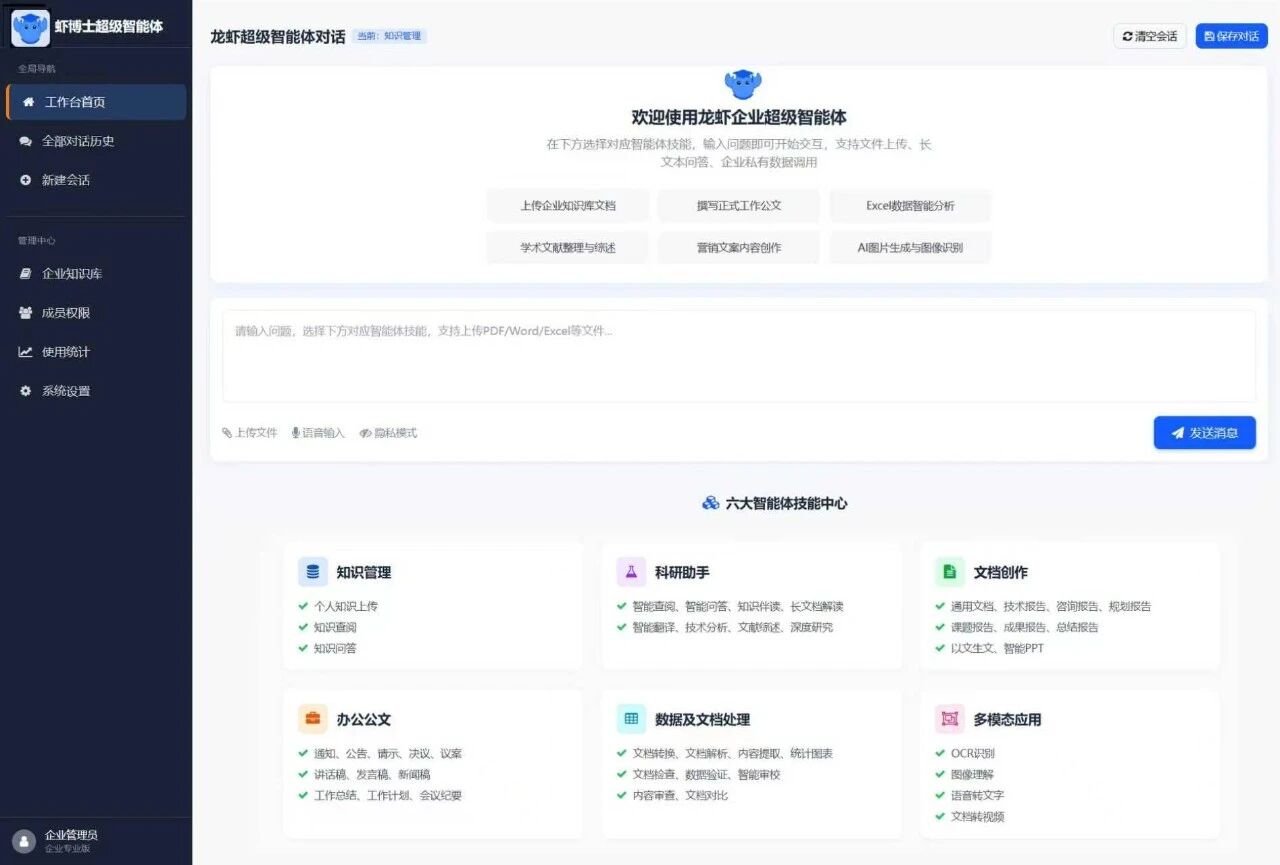
Task: Choose the Excel数据智能分析 quick prompt
Action: (x=910, y=206)
